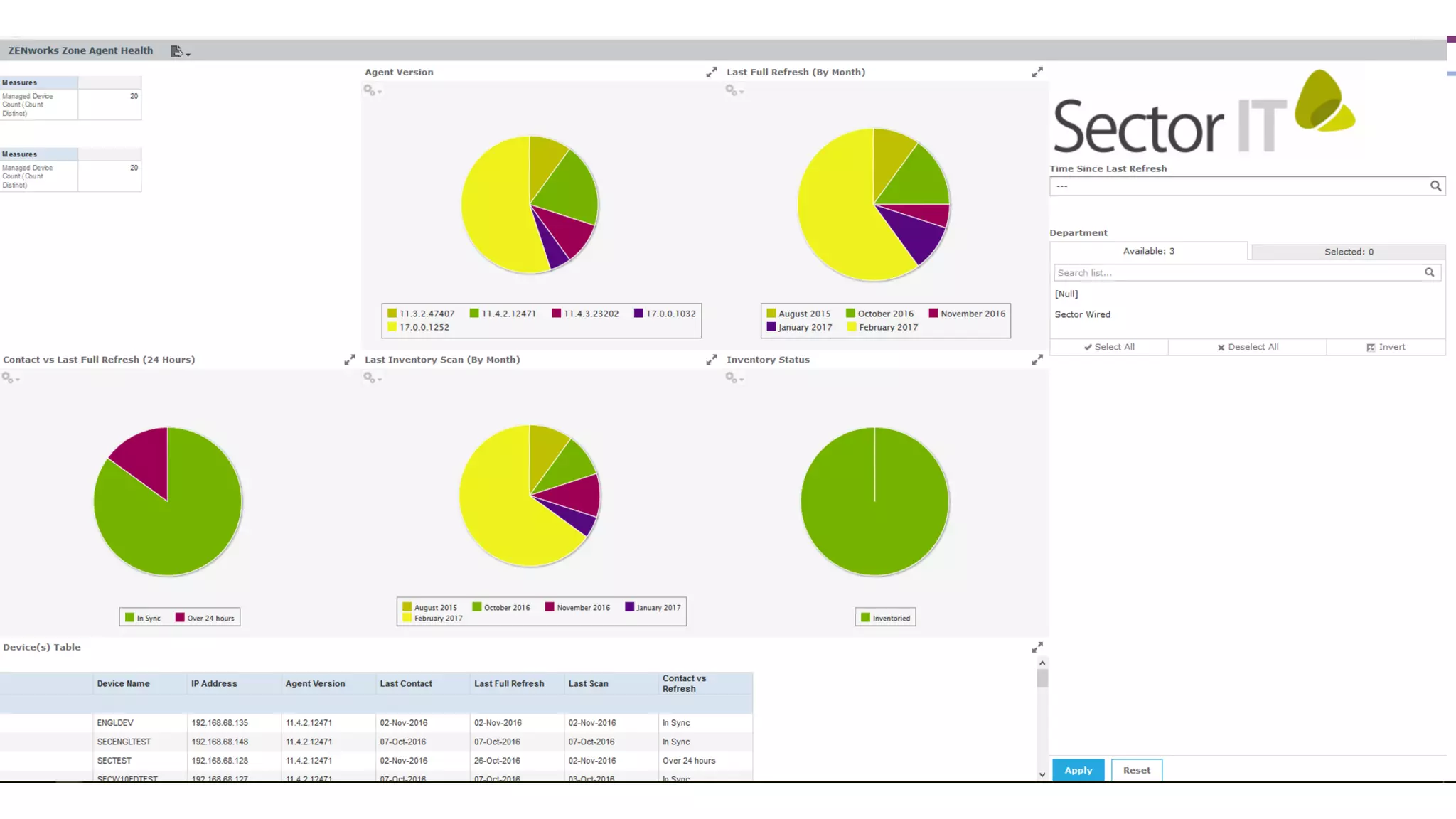The height and width of the screenshot is (819, 1456).
Task: Expand the Device(s) Table panel
Action: click(1037, 648)
